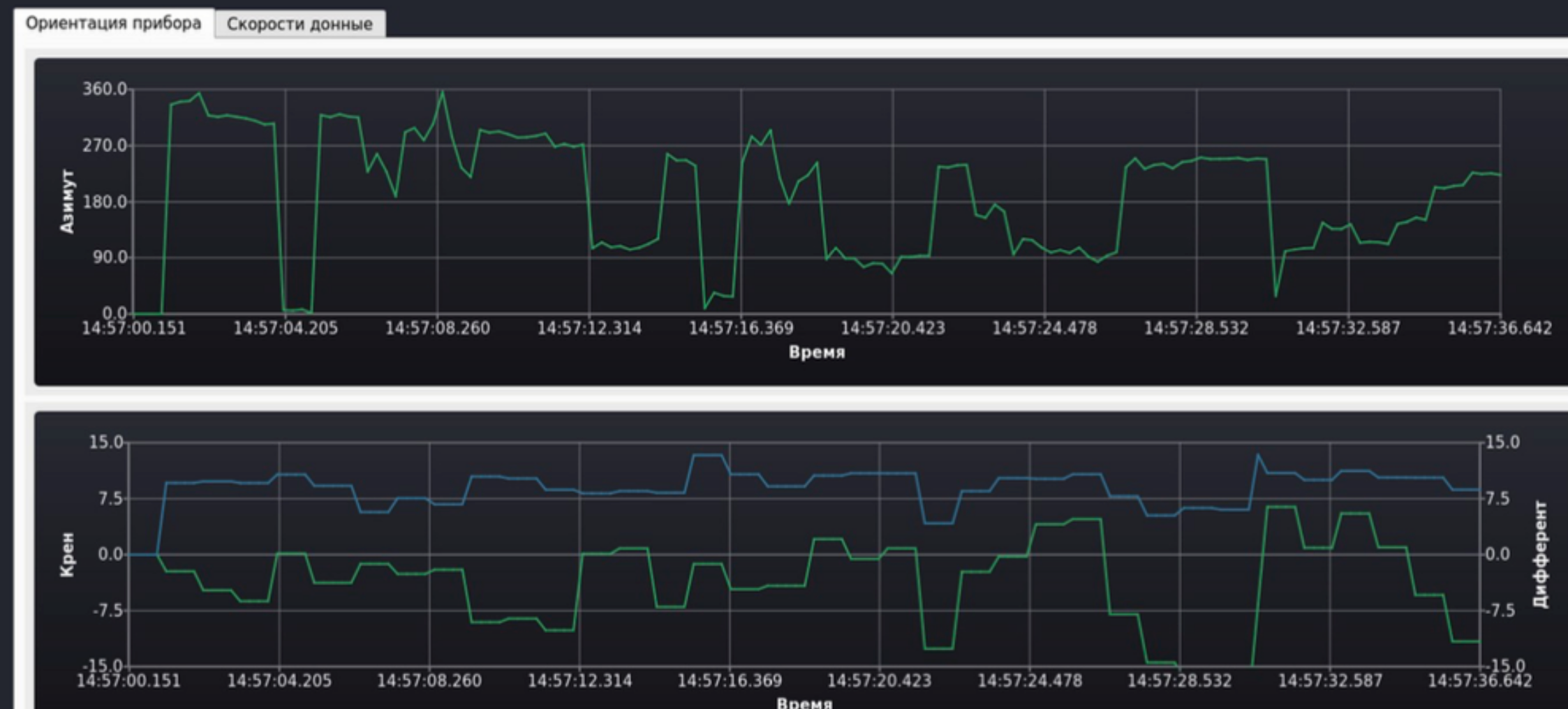Select the 15.0 tick on the Крен axis

(x=106, y=442)
